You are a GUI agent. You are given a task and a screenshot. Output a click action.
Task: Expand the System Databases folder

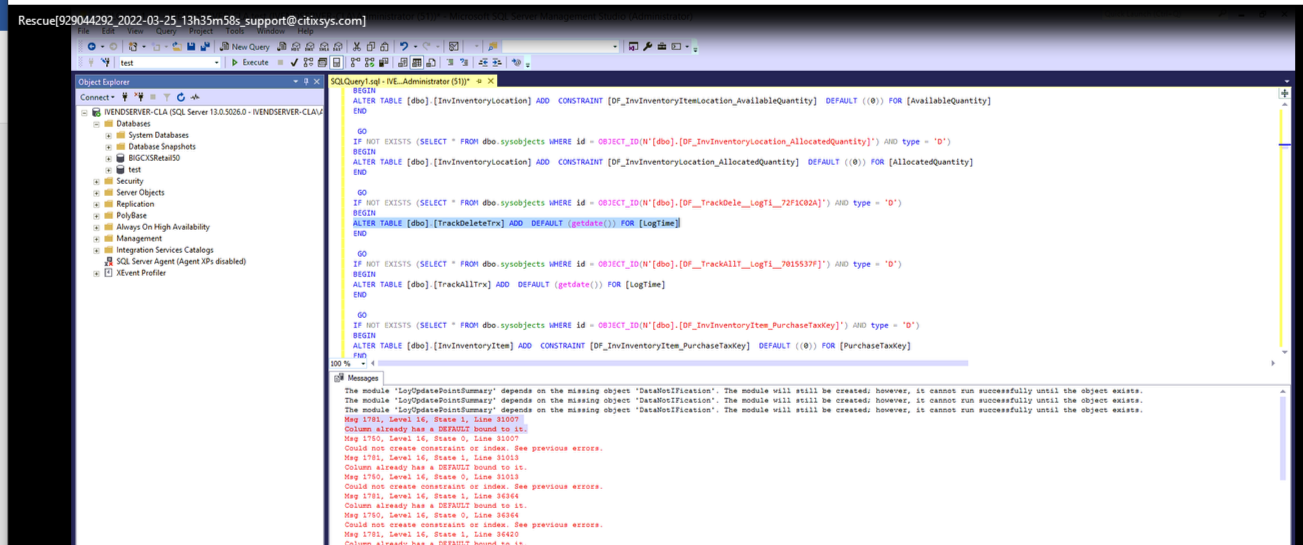click(x=109, y=135)
